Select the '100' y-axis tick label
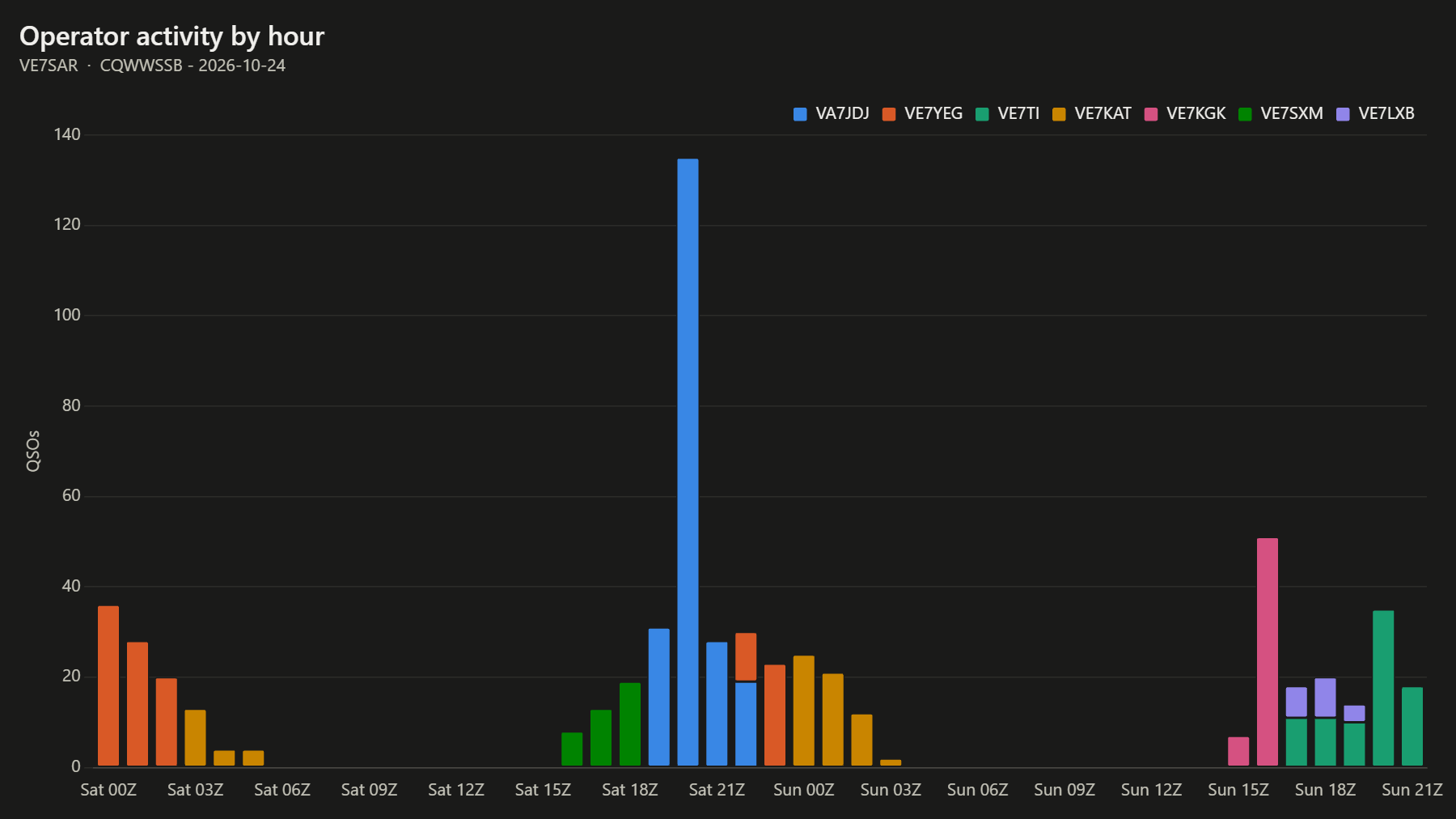 (x=67, y=315)
